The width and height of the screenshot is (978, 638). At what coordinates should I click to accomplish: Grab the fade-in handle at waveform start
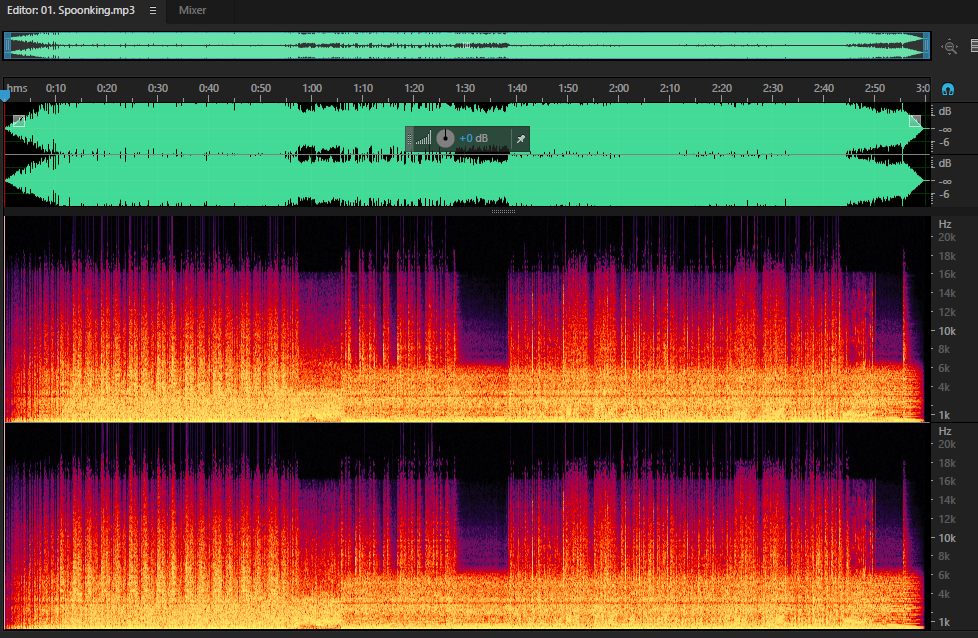click(19, 121)
